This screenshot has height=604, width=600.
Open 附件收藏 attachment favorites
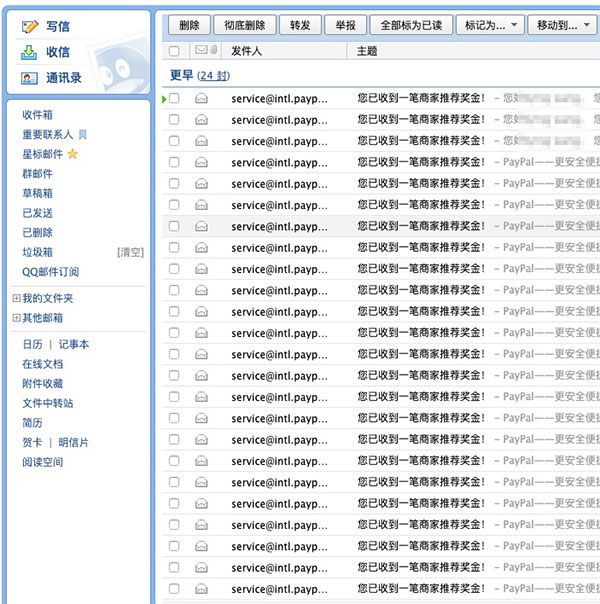click(42, 384)
